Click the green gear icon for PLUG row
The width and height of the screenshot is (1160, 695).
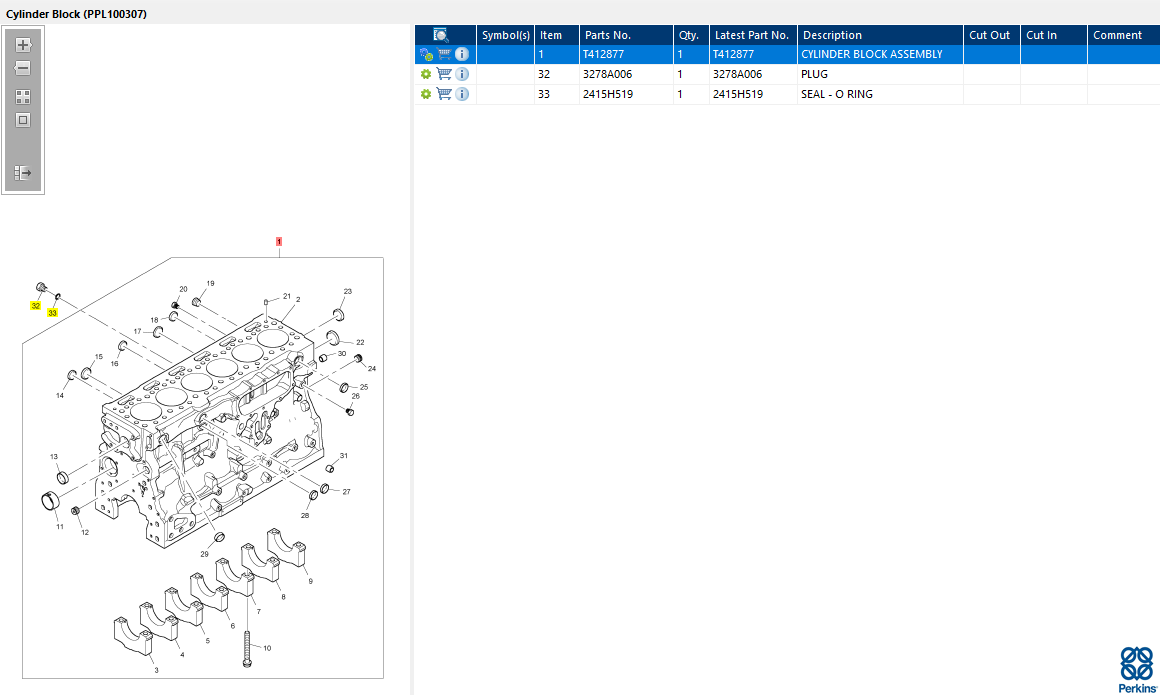pyautogui.click(x=426, y=74)
